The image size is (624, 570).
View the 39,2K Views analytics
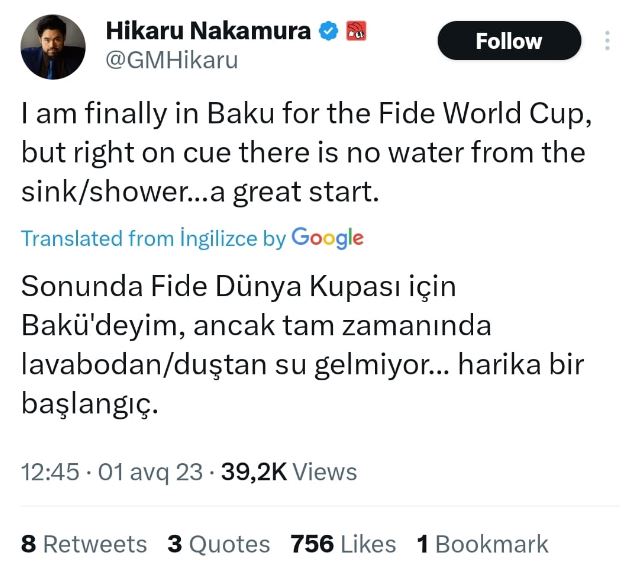click(x=289, y=471)
